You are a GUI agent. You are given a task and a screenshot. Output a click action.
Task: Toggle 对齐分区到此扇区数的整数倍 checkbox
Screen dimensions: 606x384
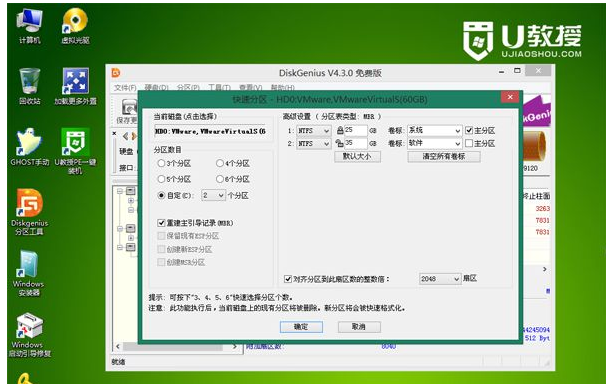pyautogui.click(x=288, y=279)
